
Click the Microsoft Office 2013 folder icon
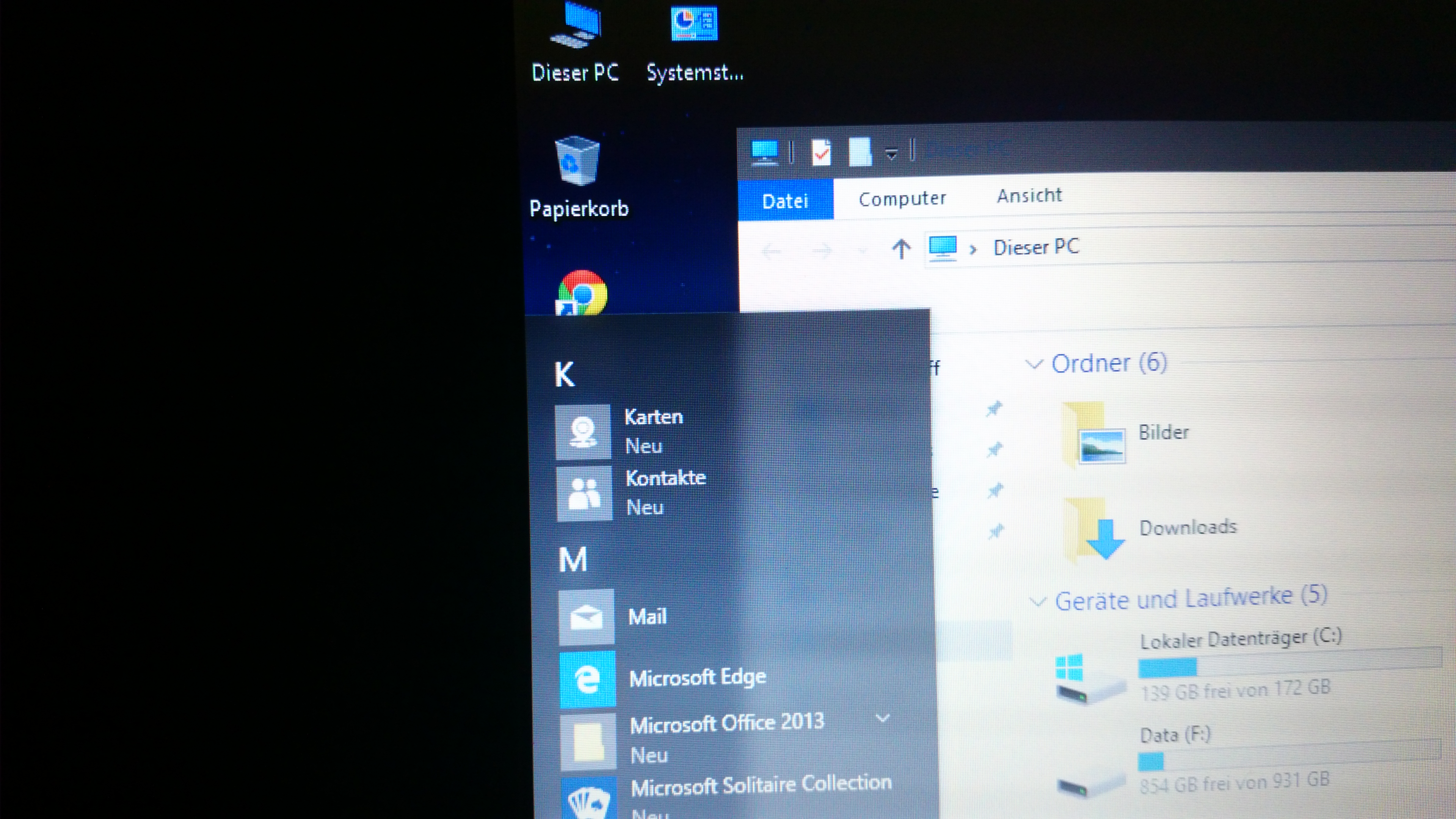click(588, 741)
